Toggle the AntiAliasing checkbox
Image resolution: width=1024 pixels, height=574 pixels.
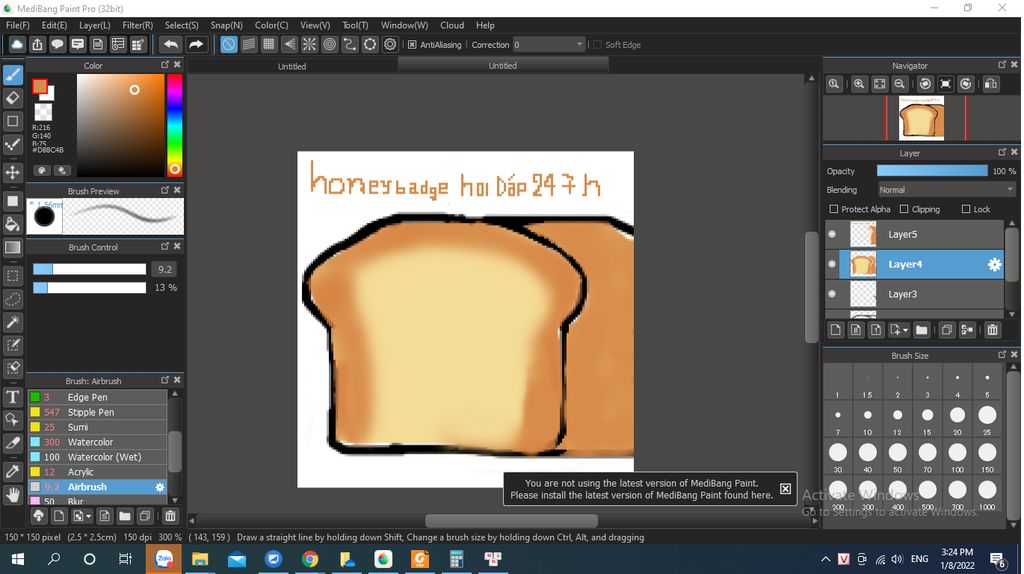(x=412, y=44)
